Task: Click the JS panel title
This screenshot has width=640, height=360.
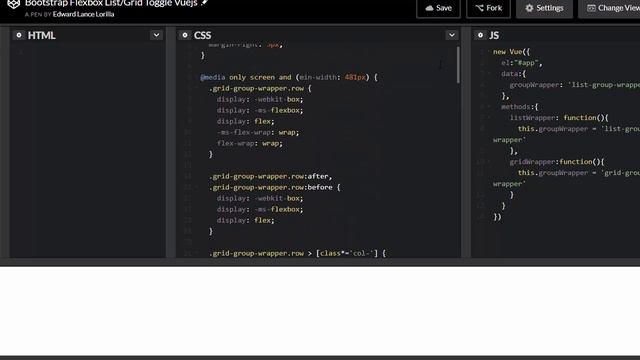Action: 494,36
